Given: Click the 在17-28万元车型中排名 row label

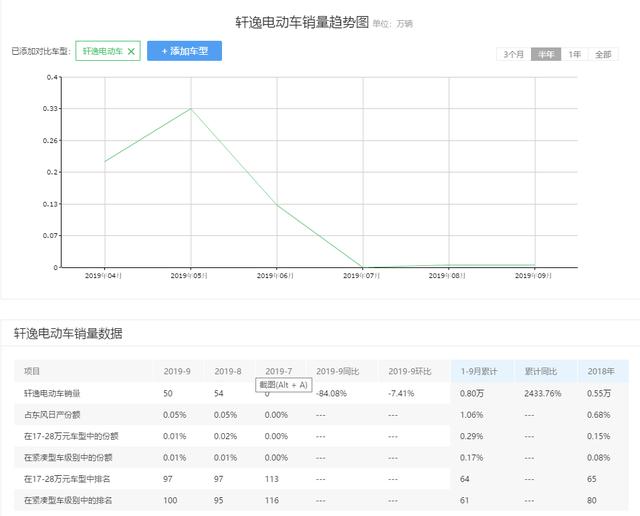Looking at the screenshot, I should click(67, 479).
